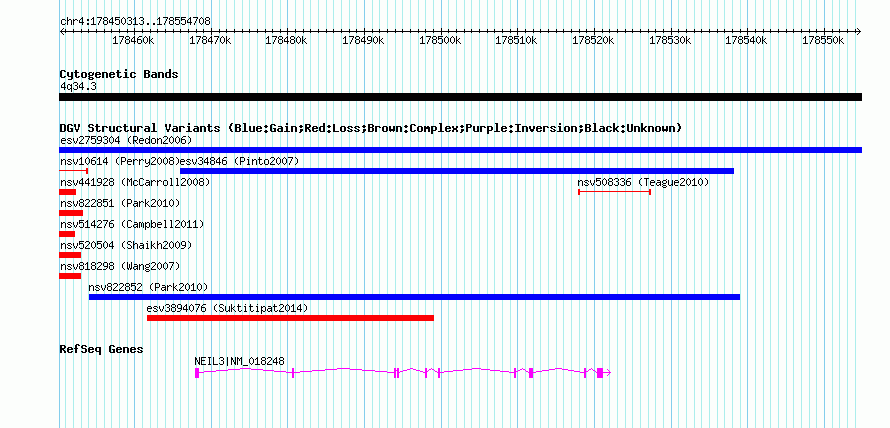Click the 178460k ruler position

(x=133, y=41)
